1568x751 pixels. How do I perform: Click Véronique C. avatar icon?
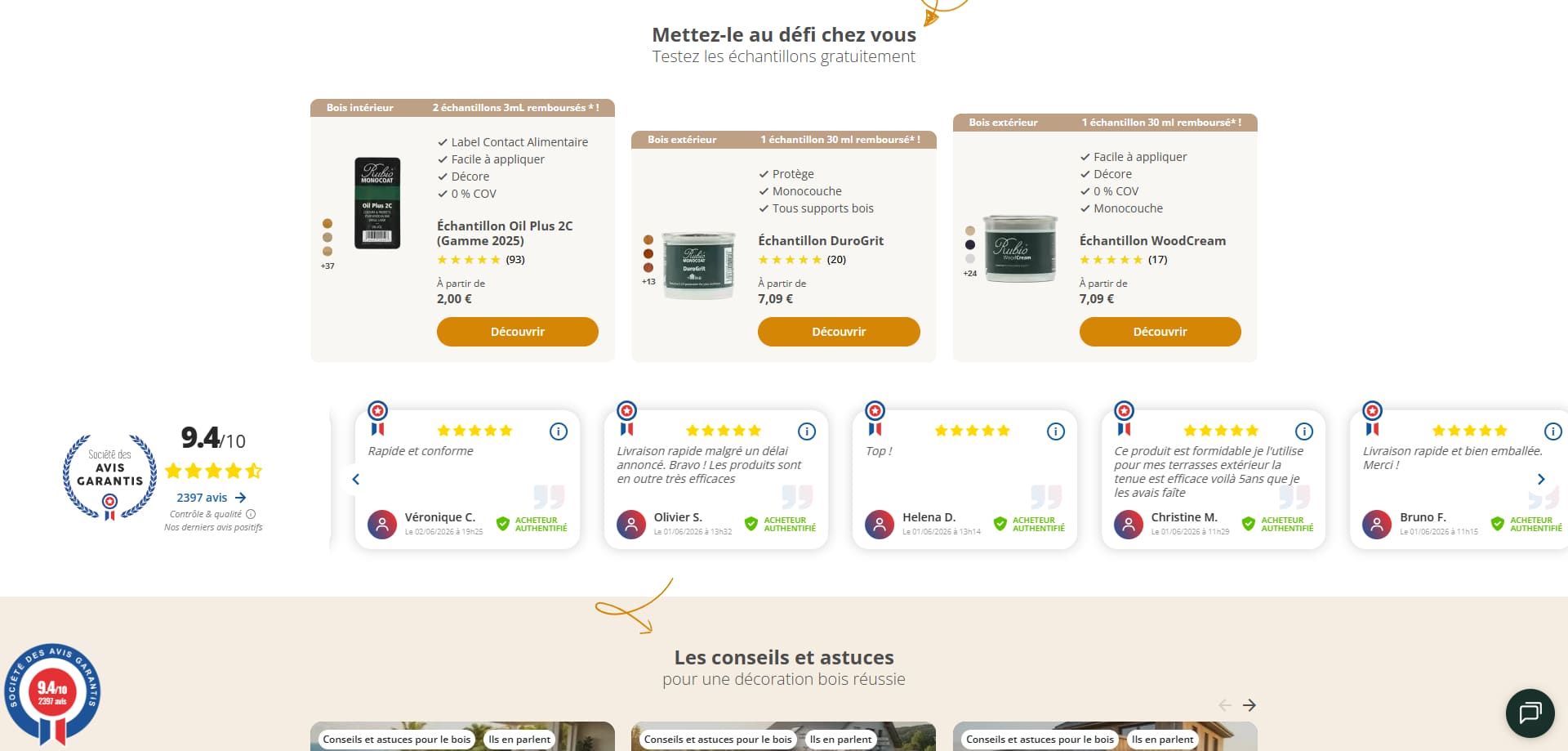[382, 524]
